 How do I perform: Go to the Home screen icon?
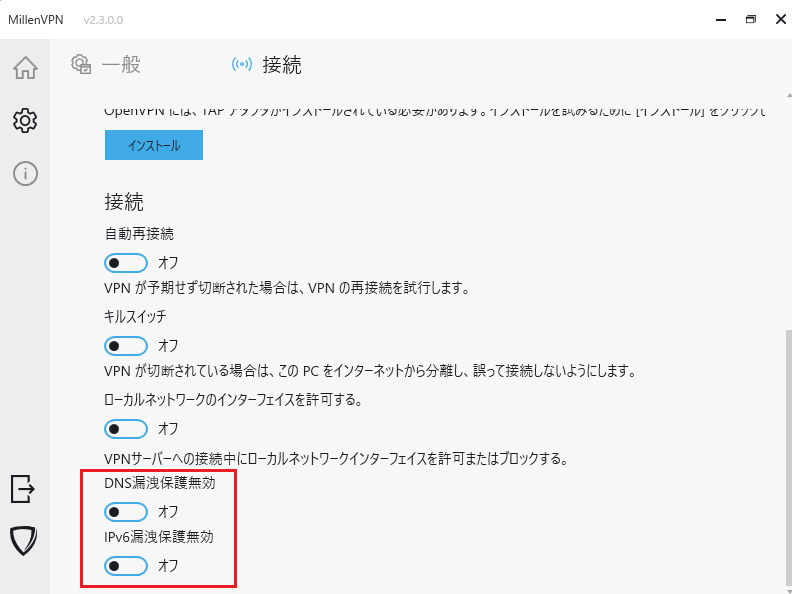click(25, 68)
